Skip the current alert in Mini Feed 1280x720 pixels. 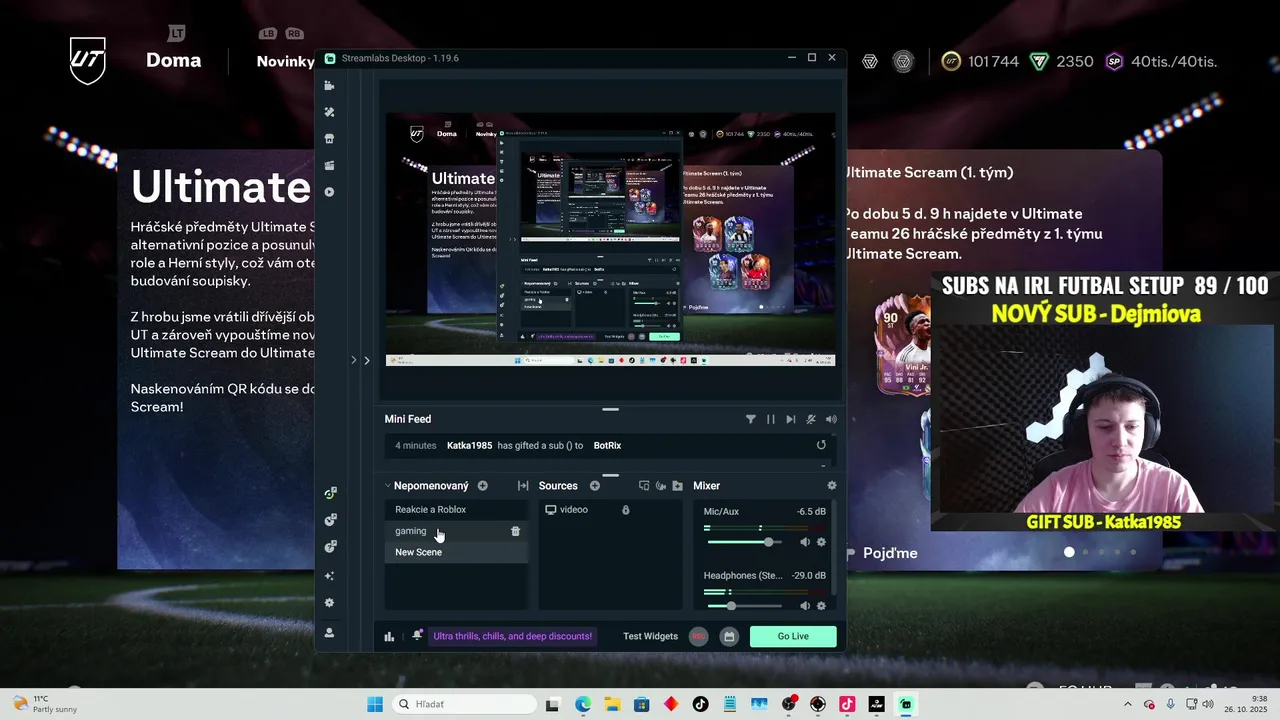[x=791, y=419]
